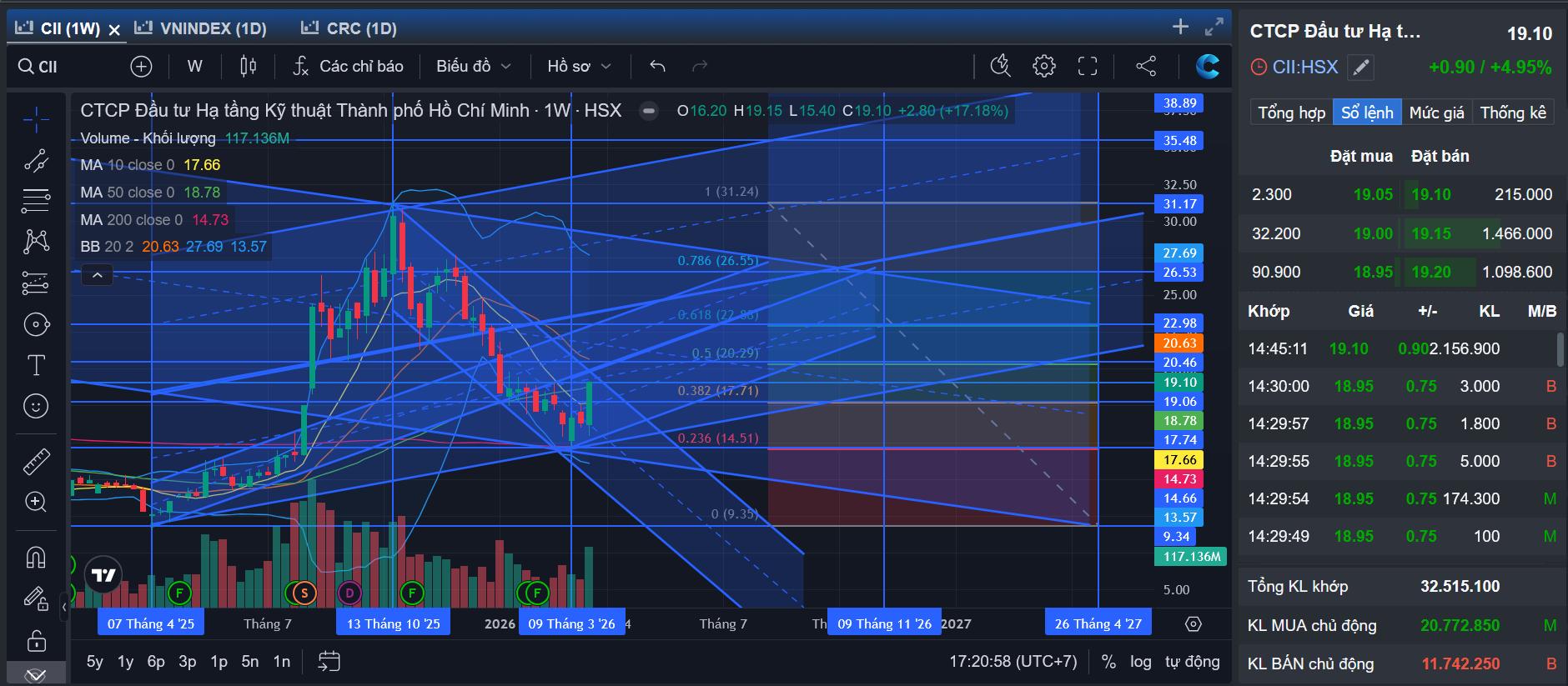Set time range to 5n
This screenshot has width=1568, height=686.
click(x=249, y=662)
